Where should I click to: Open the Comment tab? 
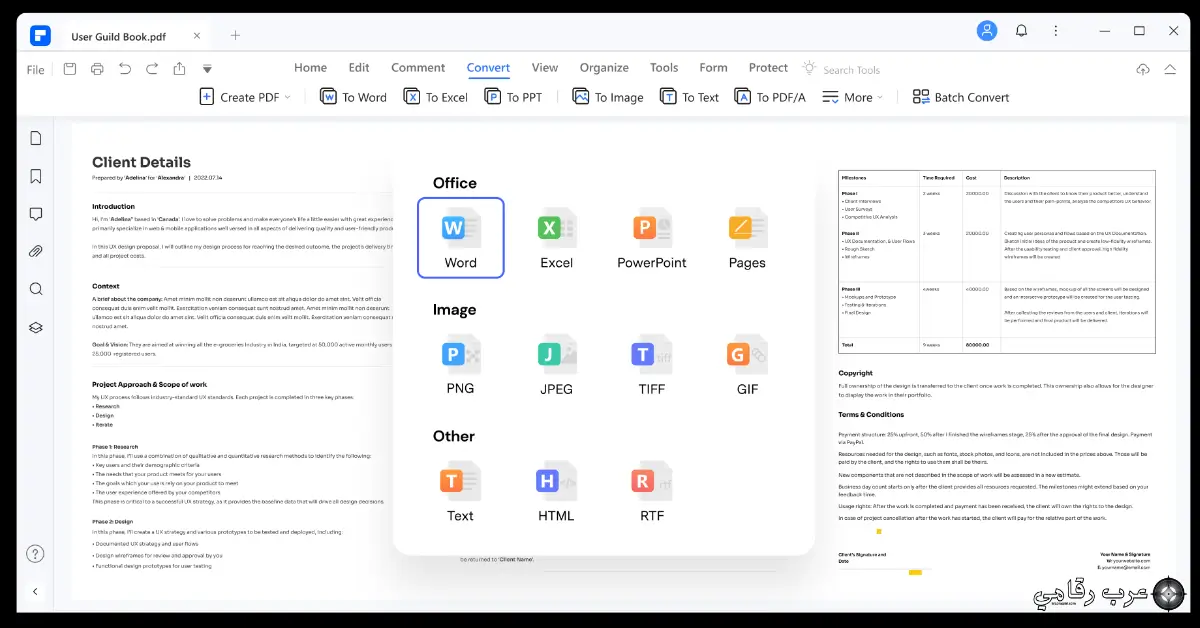pos(418,68)
